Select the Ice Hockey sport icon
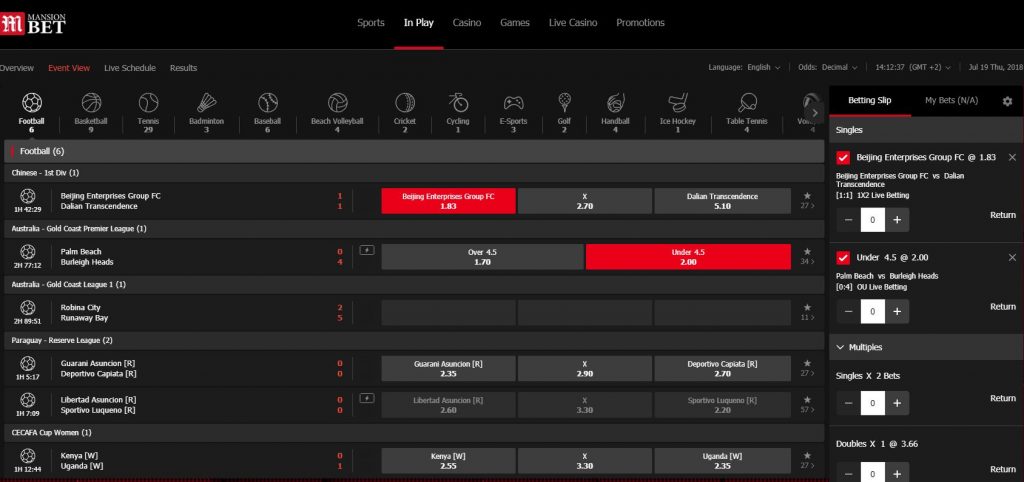Image resolution: width=1024 pixels, height=482 pixels. click(x=679, y=103)
